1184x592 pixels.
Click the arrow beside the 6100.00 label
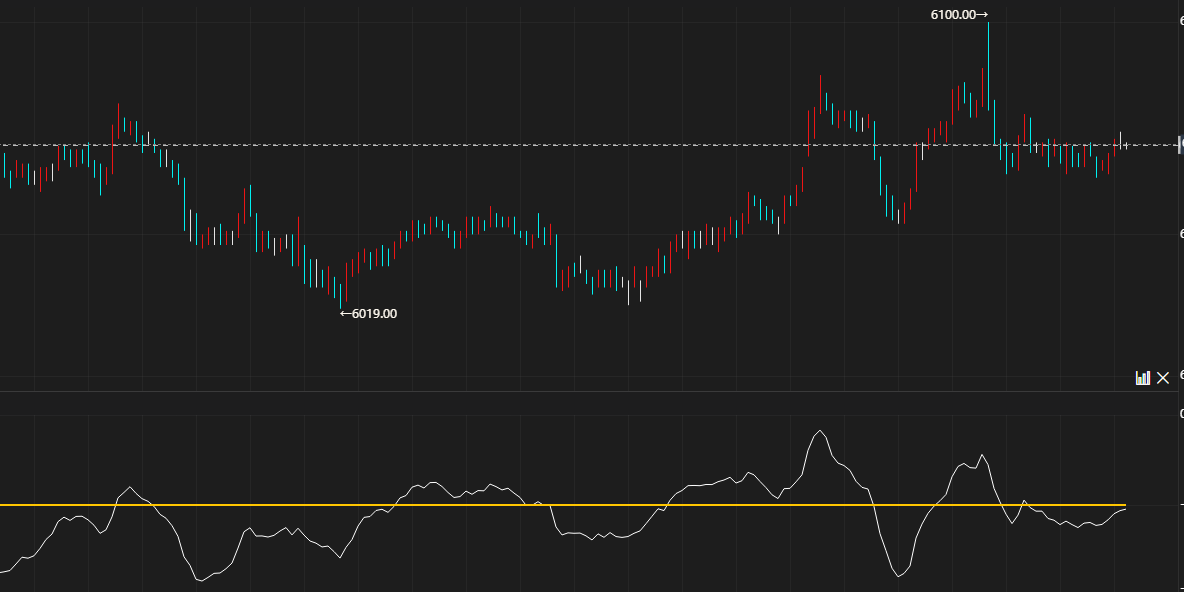[982, 14]
